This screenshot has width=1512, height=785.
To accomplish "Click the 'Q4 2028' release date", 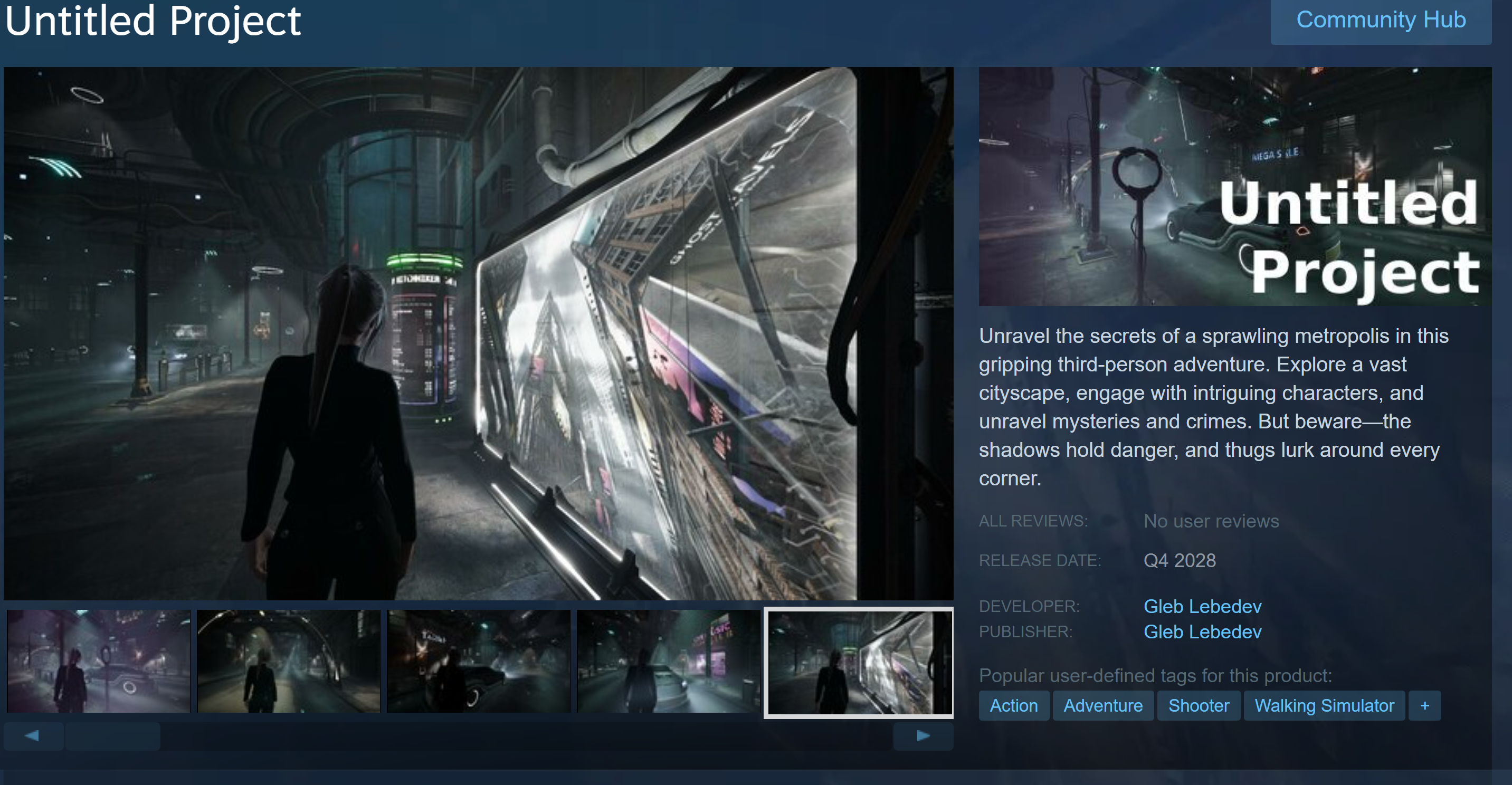I will [x=1179, y=560].
